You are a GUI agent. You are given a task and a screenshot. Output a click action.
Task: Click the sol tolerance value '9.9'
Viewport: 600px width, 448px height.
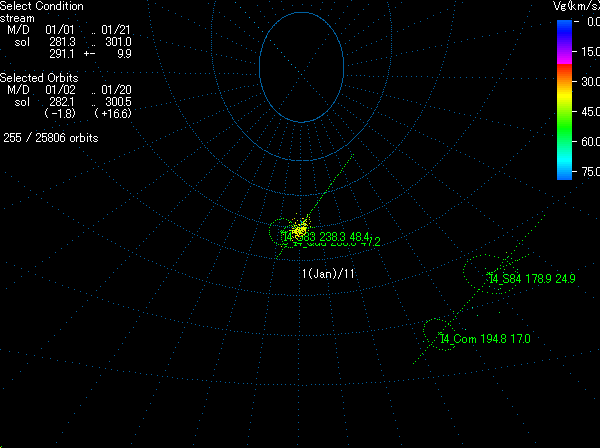(x=124, y=54)
